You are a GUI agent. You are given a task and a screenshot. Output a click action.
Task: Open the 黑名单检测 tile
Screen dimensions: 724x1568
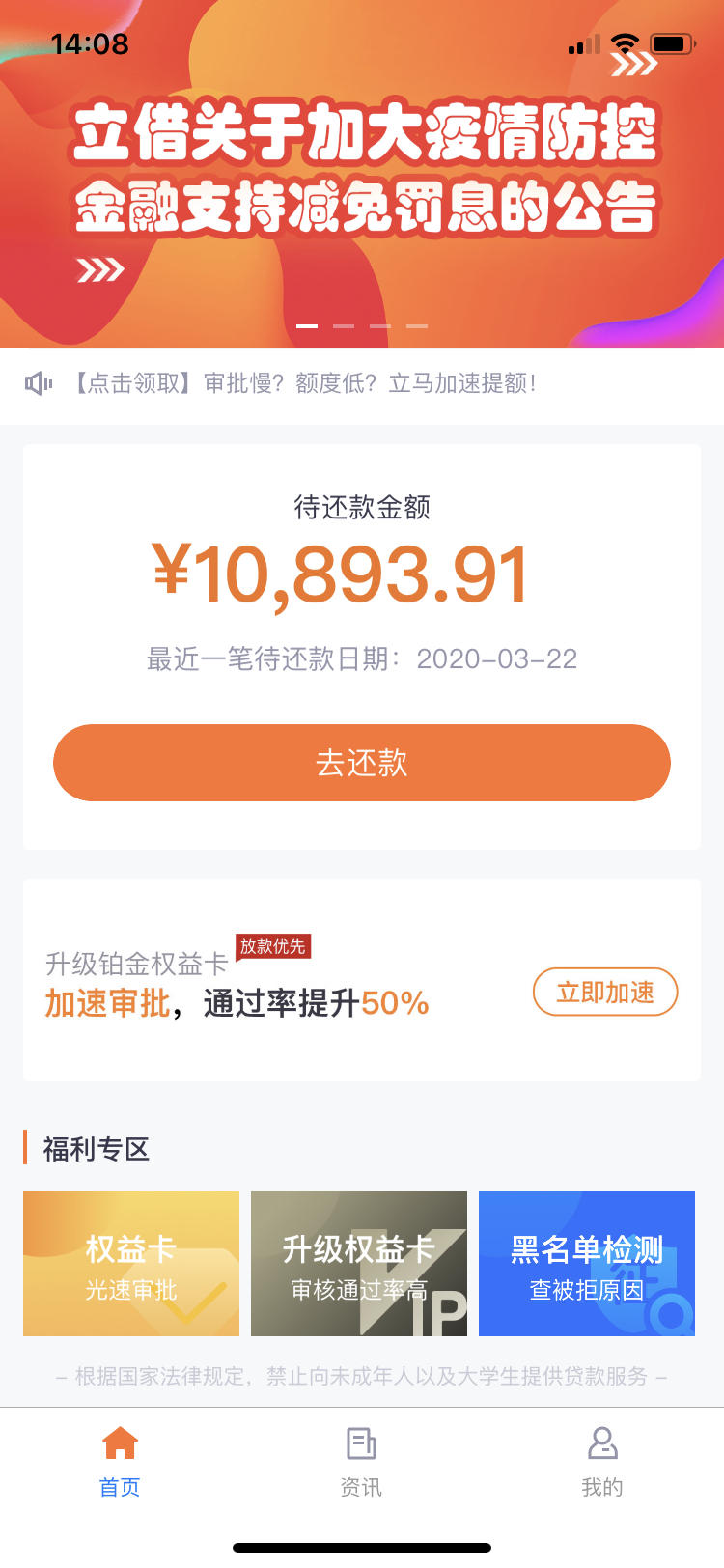[587, 1264]
